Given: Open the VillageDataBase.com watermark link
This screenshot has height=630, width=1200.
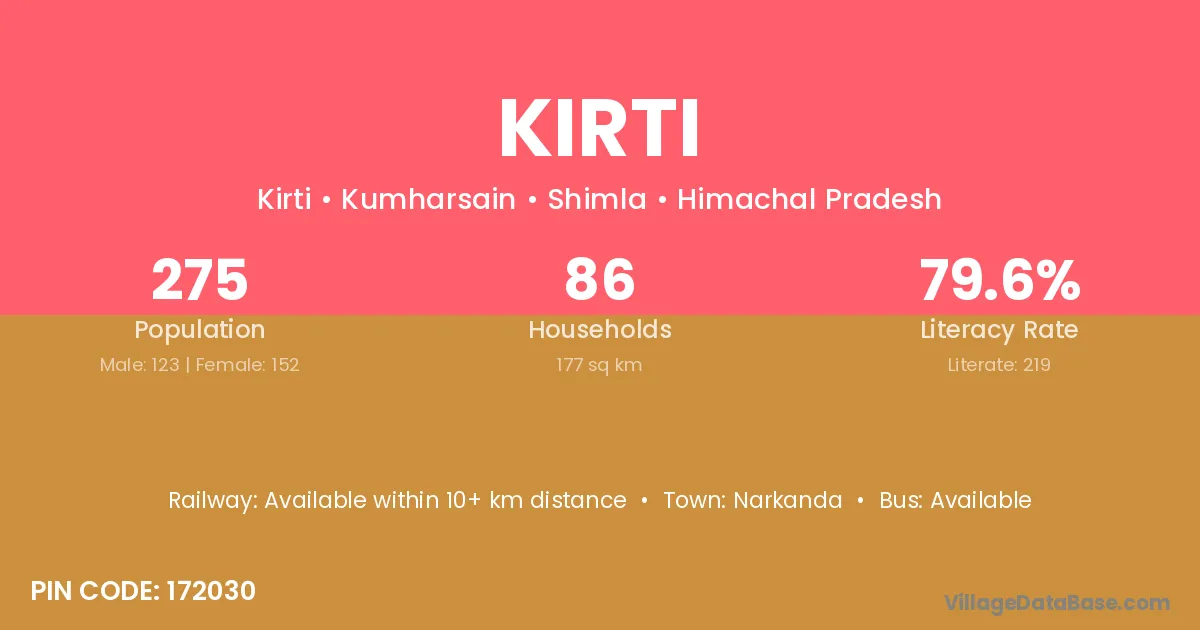Looking at the screenshot, I should [x=1057, y=602].
